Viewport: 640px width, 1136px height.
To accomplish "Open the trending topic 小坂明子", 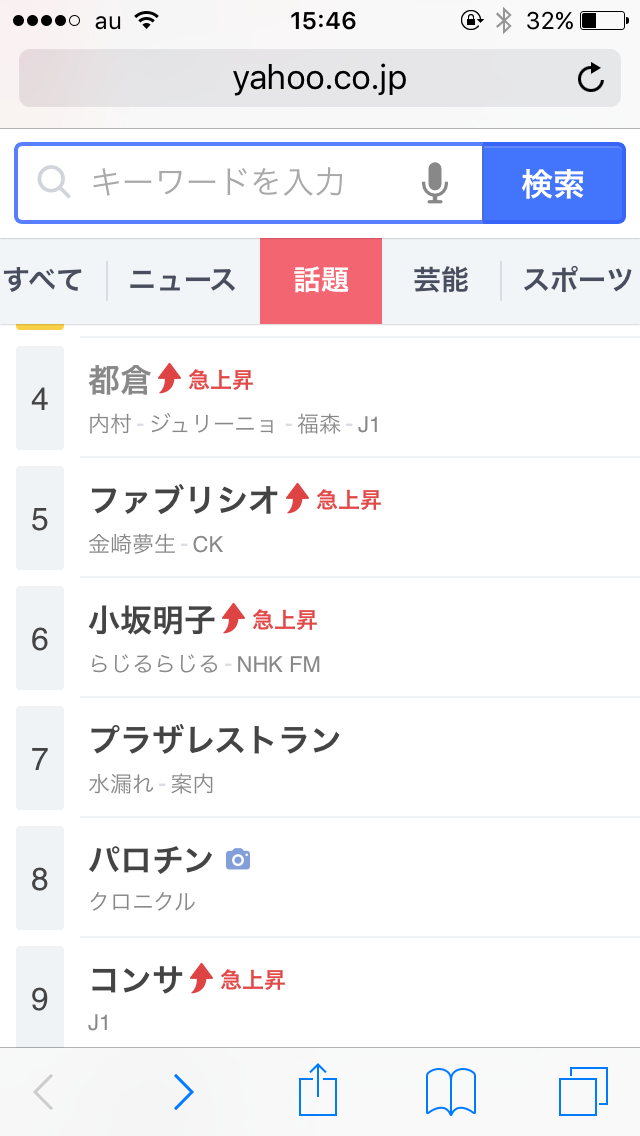I will pos(152,620).
